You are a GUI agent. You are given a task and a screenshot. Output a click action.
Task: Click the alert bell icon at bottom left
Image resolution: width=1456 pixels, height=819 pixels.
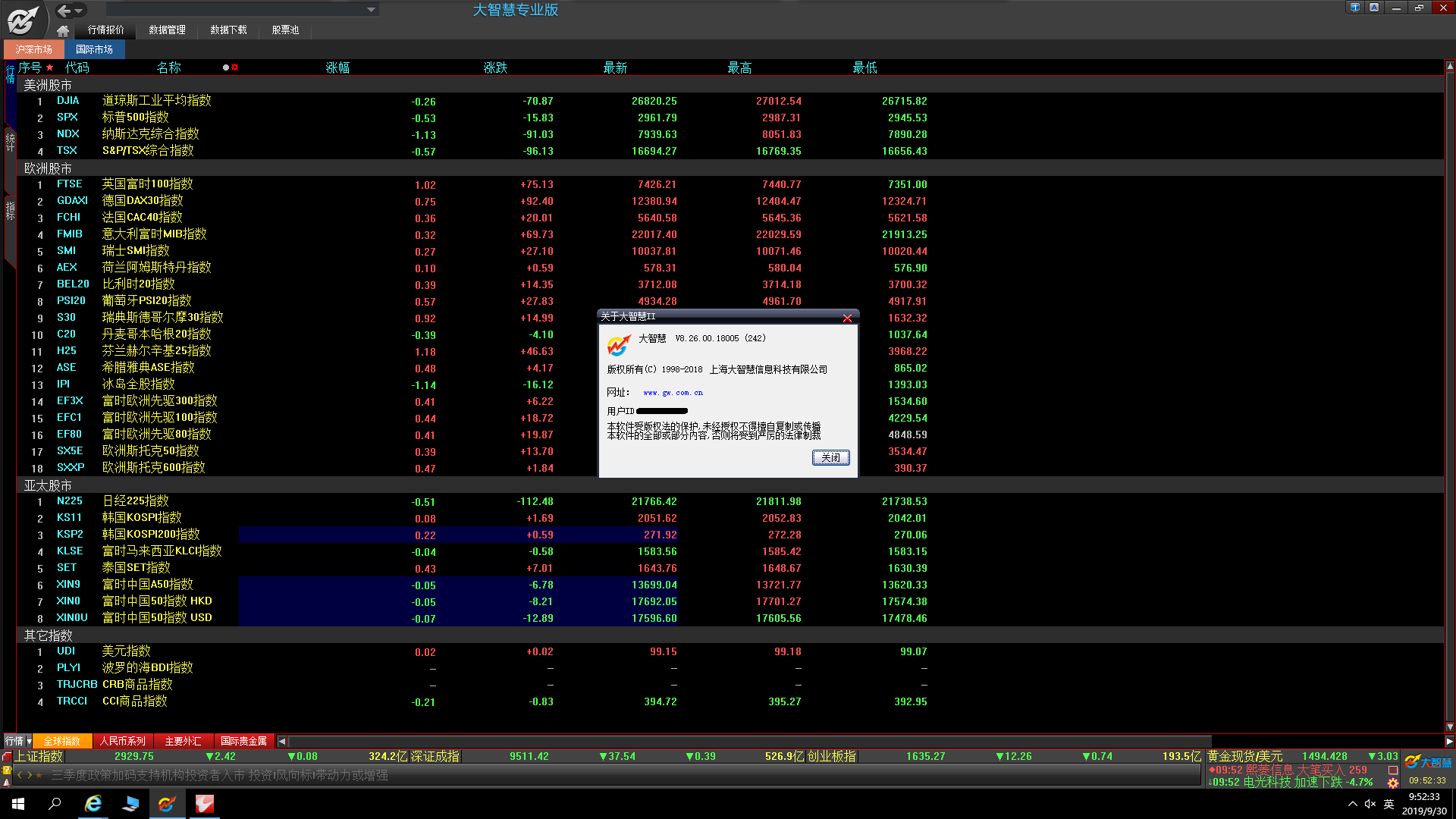tap(7, 783)
